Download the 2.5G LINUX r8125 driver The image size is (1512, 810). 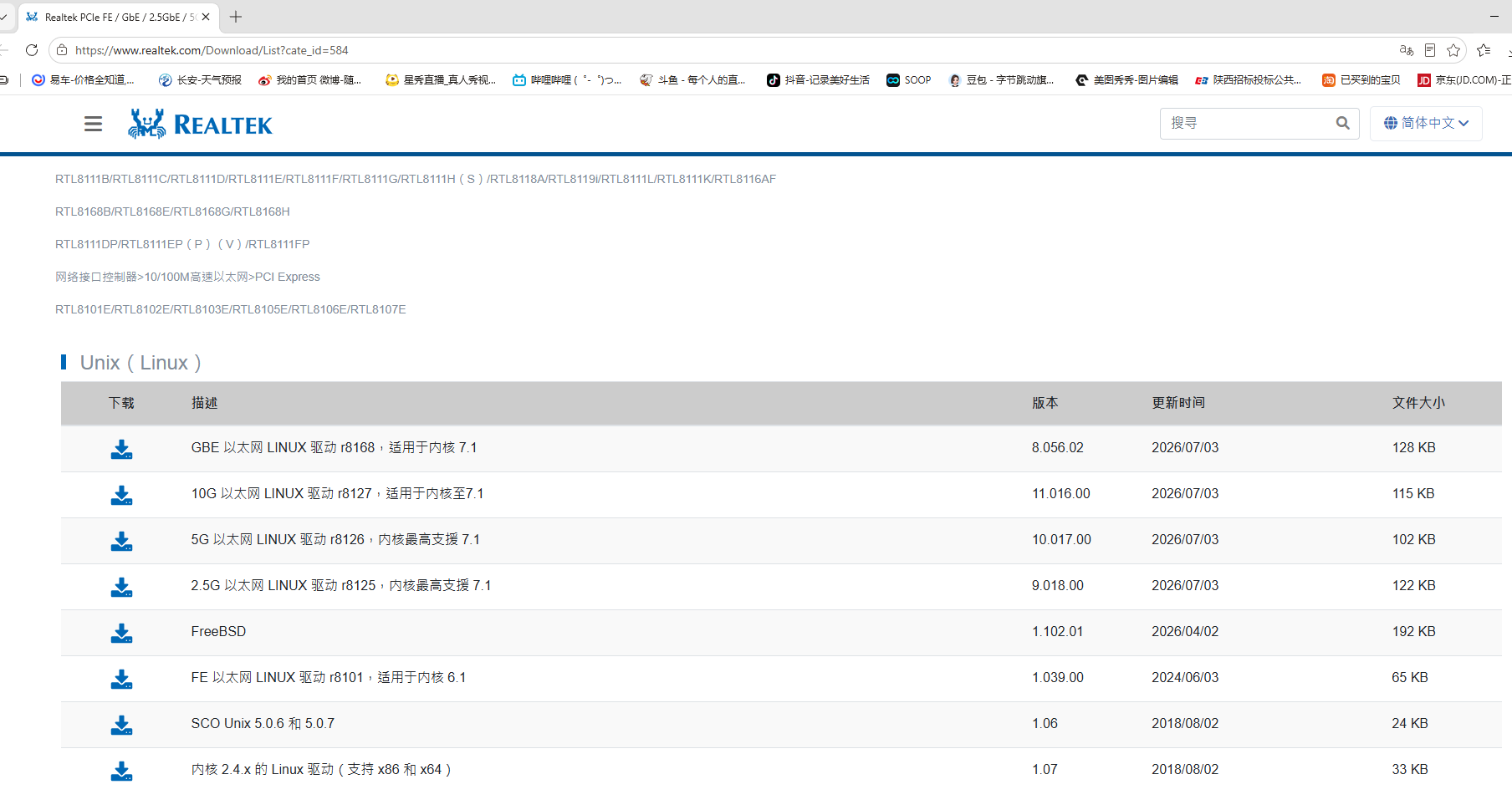[121, 587]
